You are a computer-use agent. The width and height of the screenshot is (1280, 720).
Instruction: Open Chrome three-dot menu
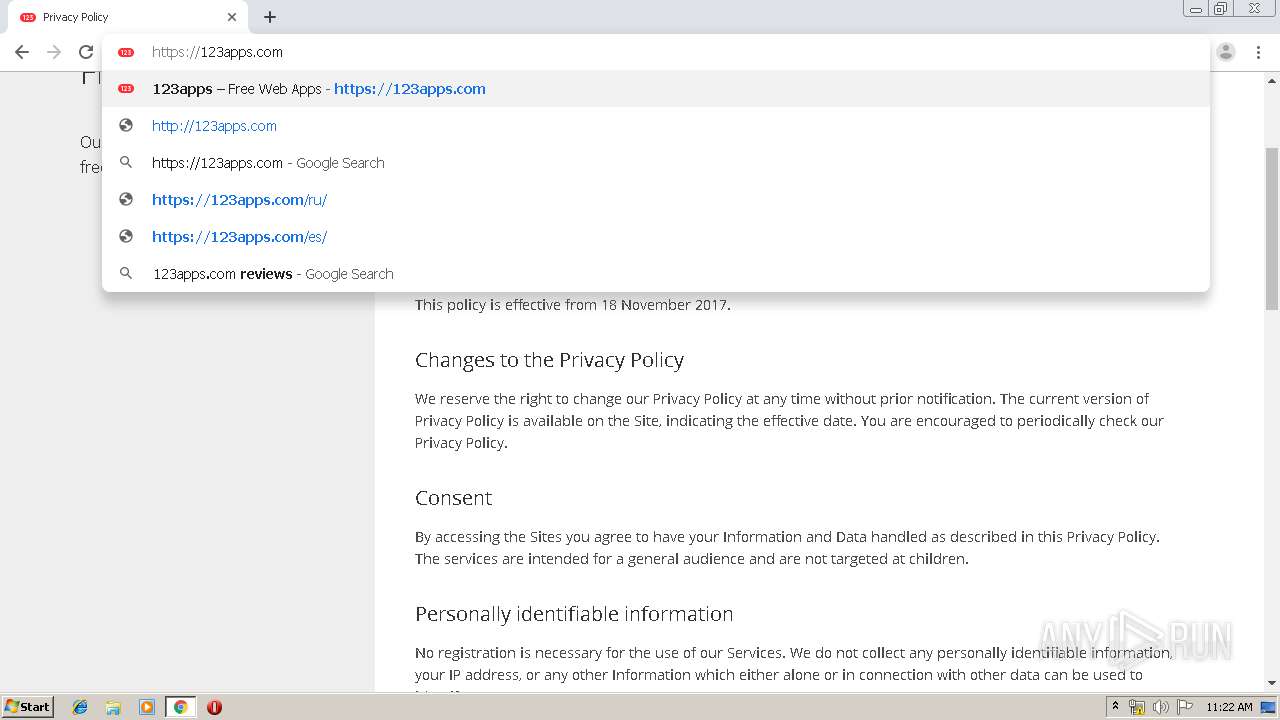tap(1259, 52)
